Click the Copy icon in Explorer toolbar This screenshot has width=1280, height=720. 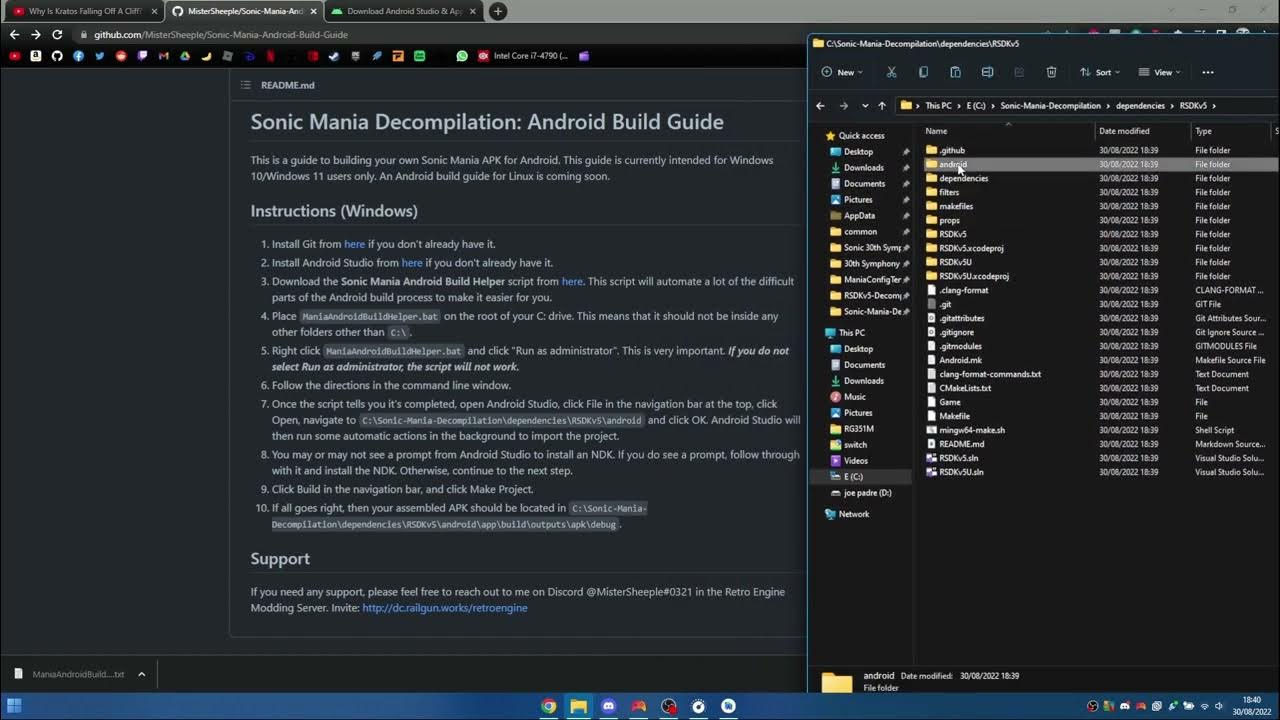pos(923,72)
